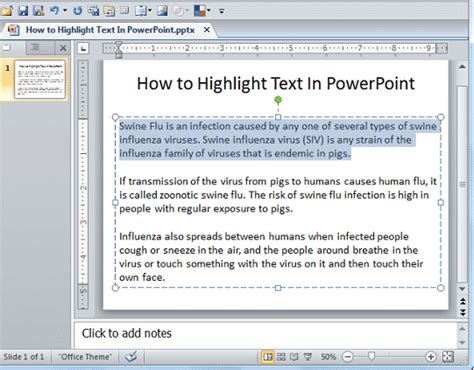Image resolution: width=474 pixels, height=370 pixels.
Task: Click the Paste clipboard icon
Action: tap(141, 11)
